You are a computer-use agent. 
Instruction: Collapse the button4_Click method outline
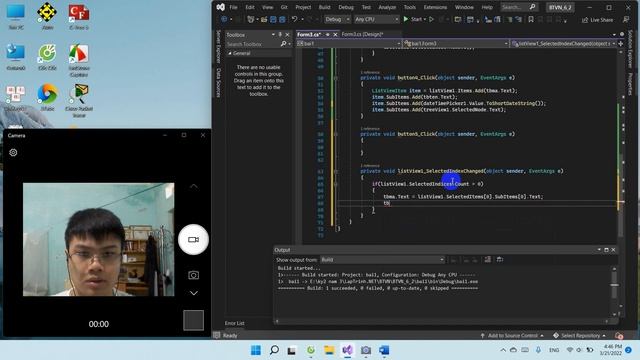[336, 78]
